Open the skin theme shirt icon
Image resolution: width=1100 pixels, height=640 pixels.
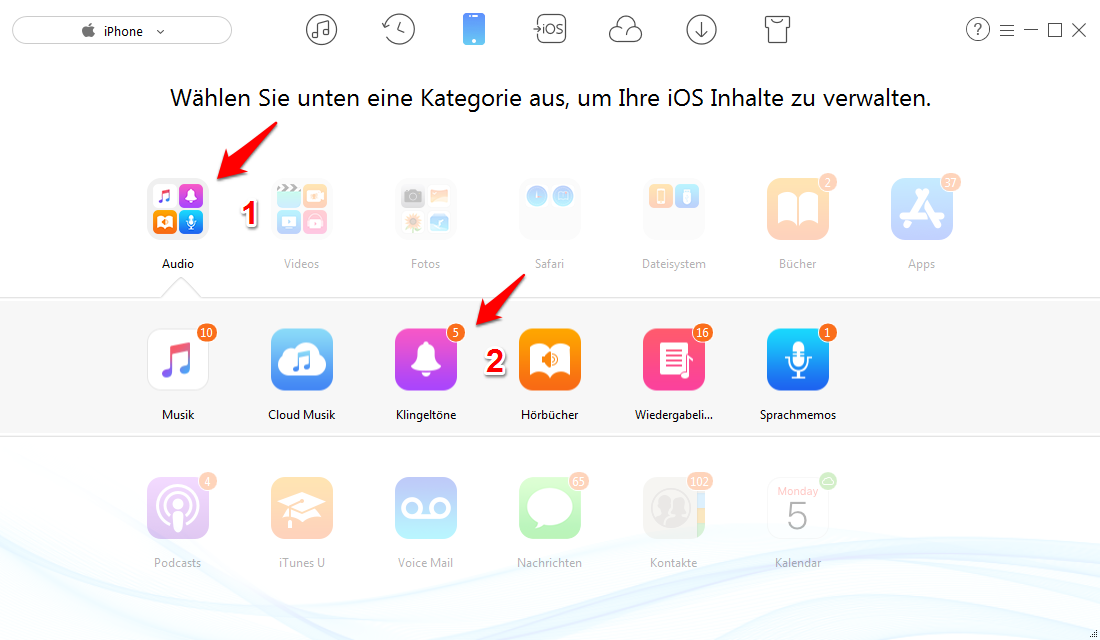(x=777, y=30)
